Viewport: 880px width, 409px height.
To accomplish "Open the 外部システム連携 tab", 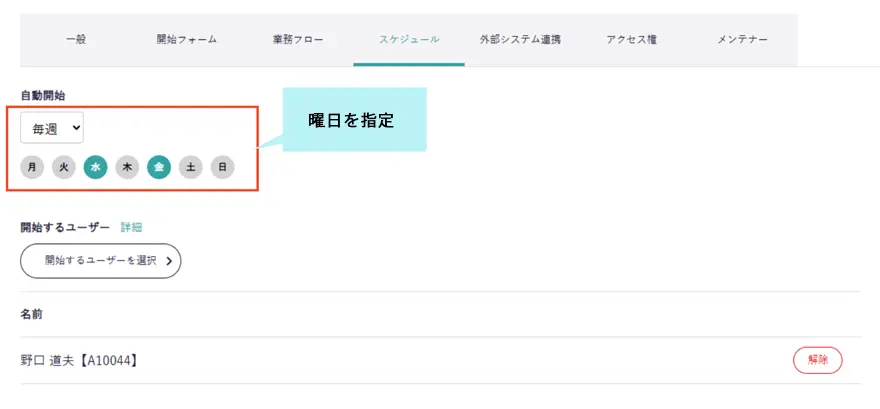I will pyautogui.click(x=520, y=40).
